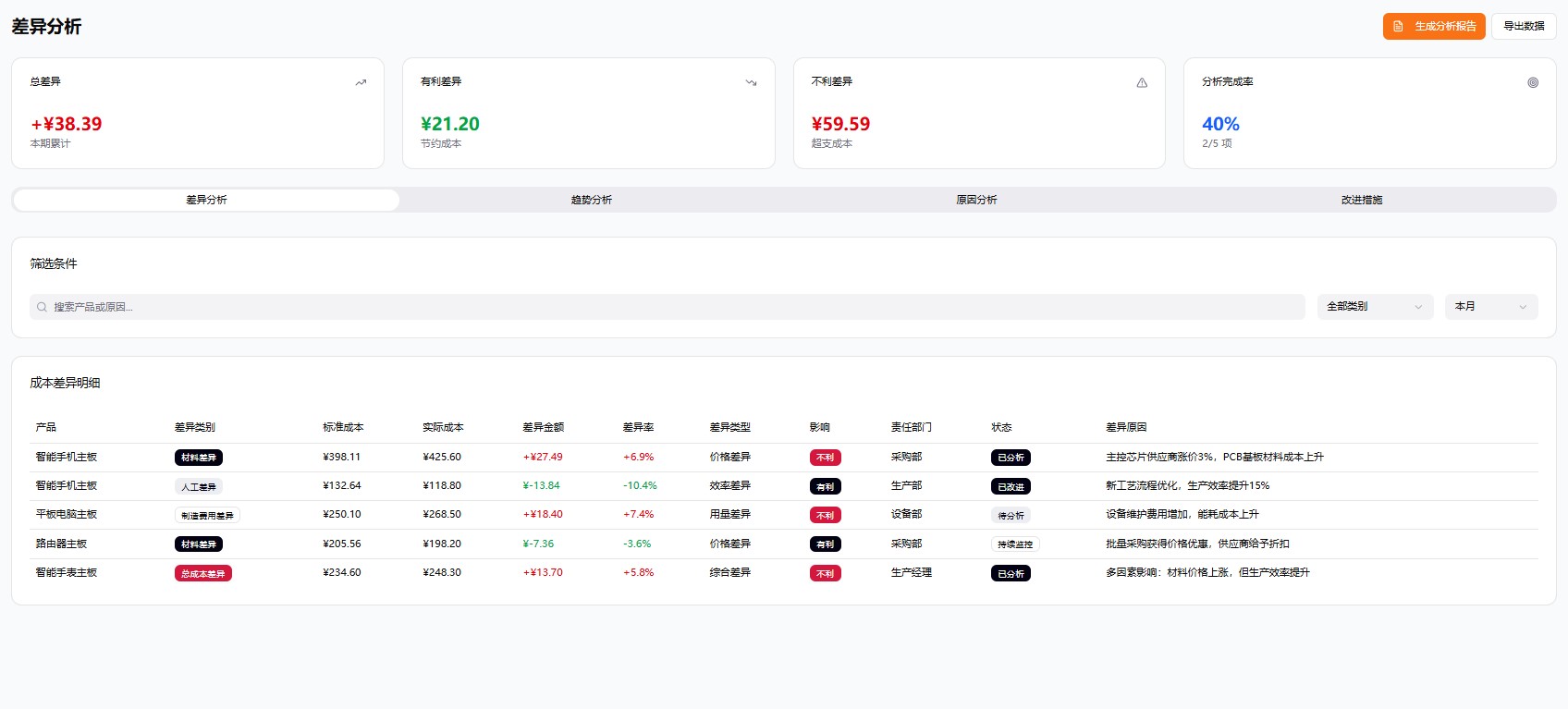Click the warning triangle icon on 不利差异 card

coord(1142,82)
